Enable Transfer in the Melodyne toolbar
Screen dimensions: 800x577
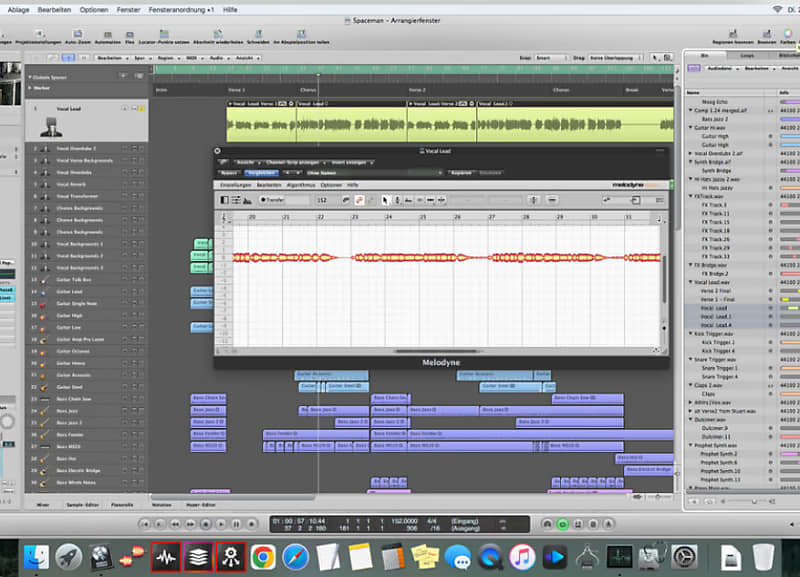(x=272, y=202)
